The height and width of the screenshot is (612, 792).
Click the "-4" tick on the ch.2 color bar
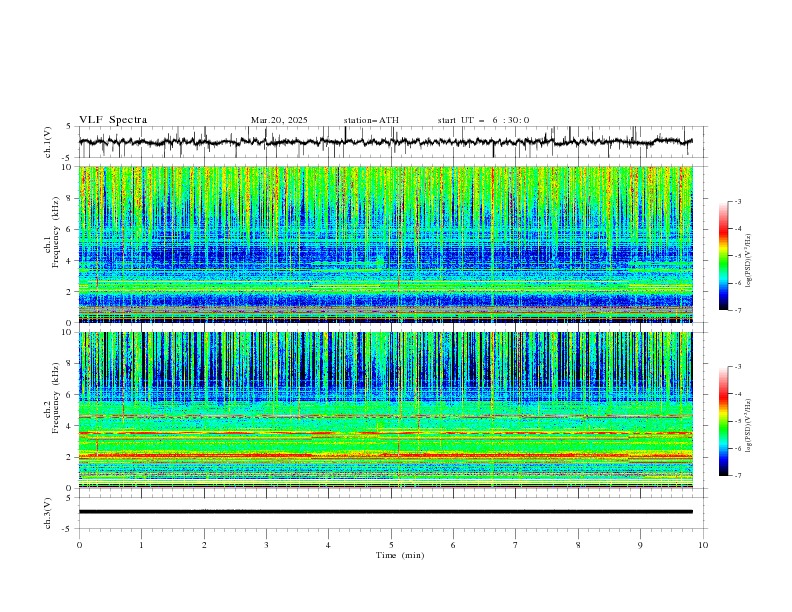pyautogui.click(x=738, y=394)
